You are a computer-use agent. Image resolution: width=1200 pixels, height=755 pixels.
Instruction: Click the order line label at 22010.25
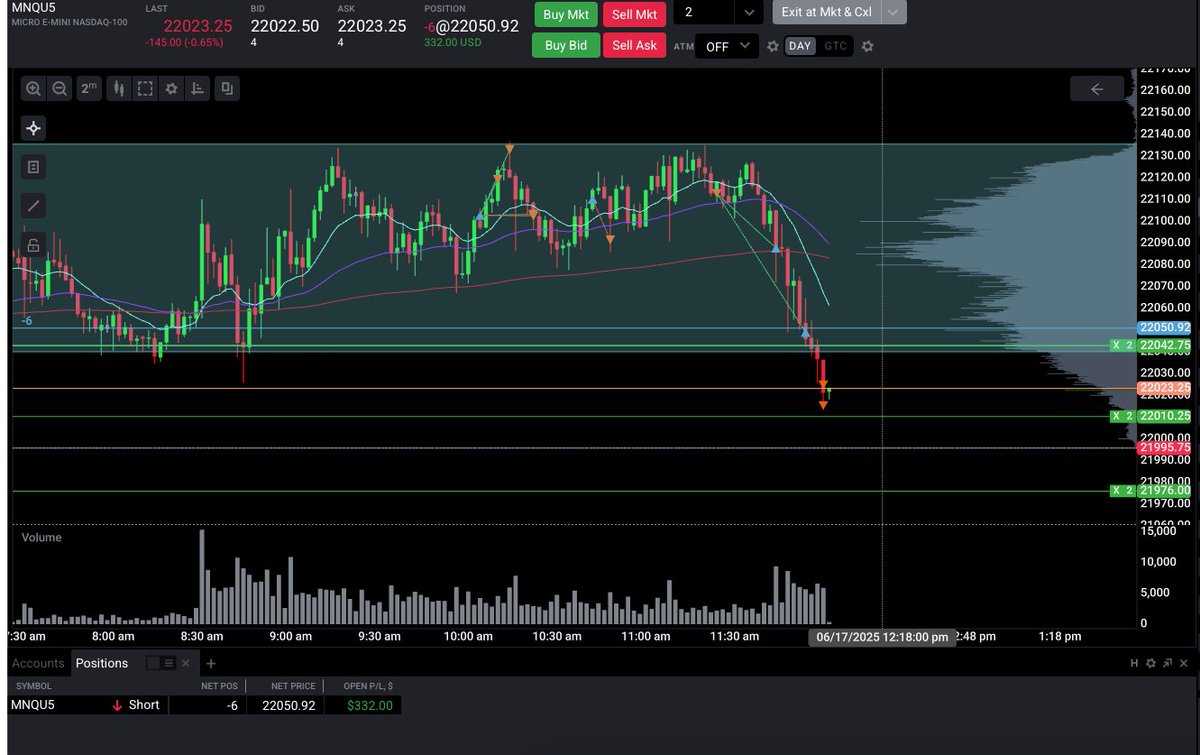click(1164, 416)
